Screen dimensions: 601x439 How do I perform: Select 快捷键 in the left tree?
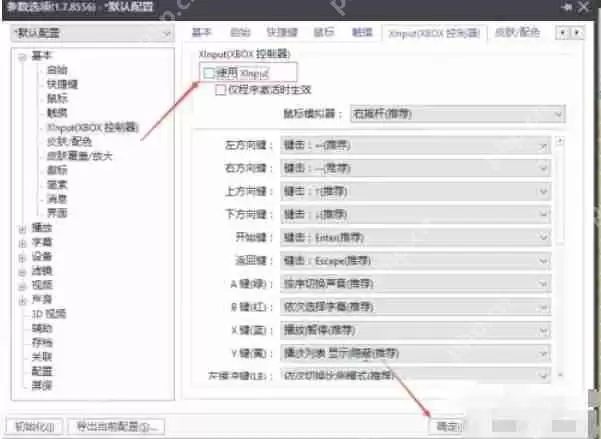pyautogui.click(x=62, y=84)
